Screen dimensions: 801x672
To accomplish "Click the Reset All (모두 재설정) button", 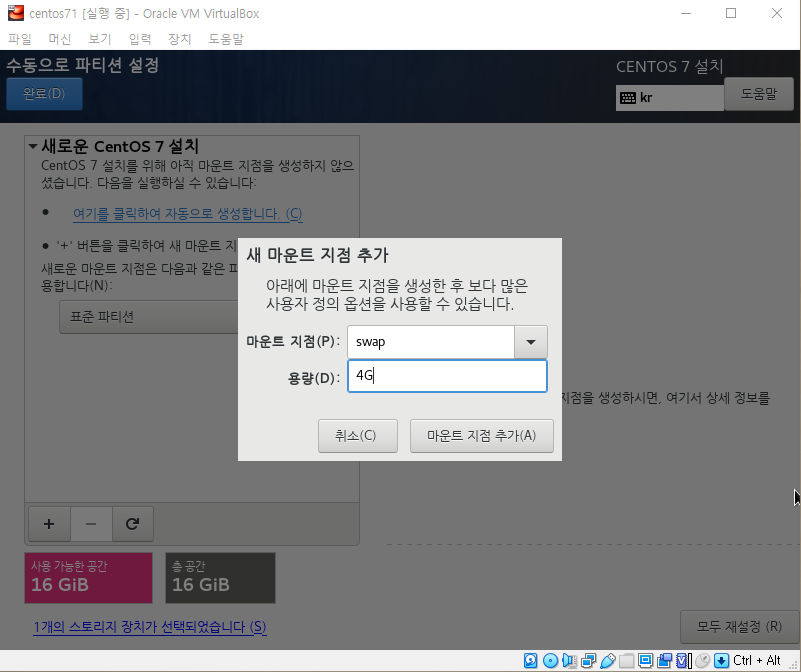I will pos(739,627).
